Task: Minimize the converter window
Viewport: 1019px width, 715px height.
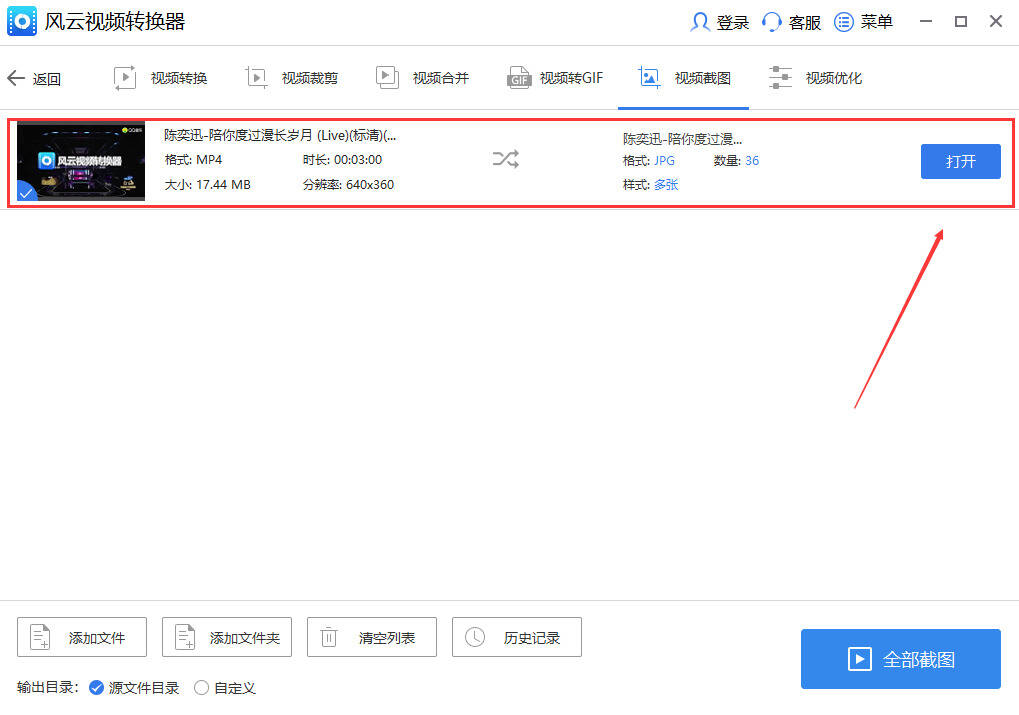Action: [x=926, y=21]
